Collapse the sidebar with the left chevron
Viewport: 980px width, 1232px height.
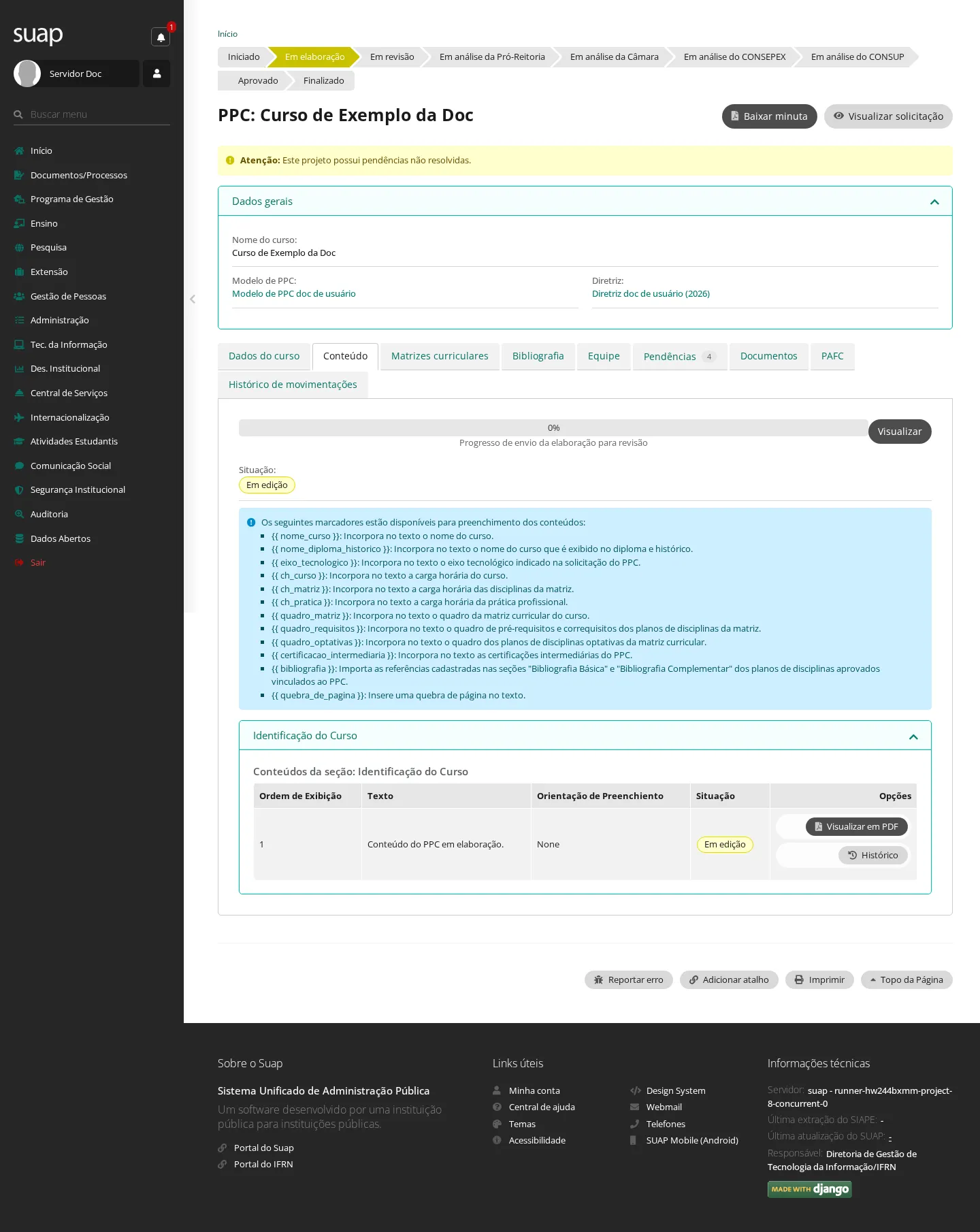coord(193,299)
